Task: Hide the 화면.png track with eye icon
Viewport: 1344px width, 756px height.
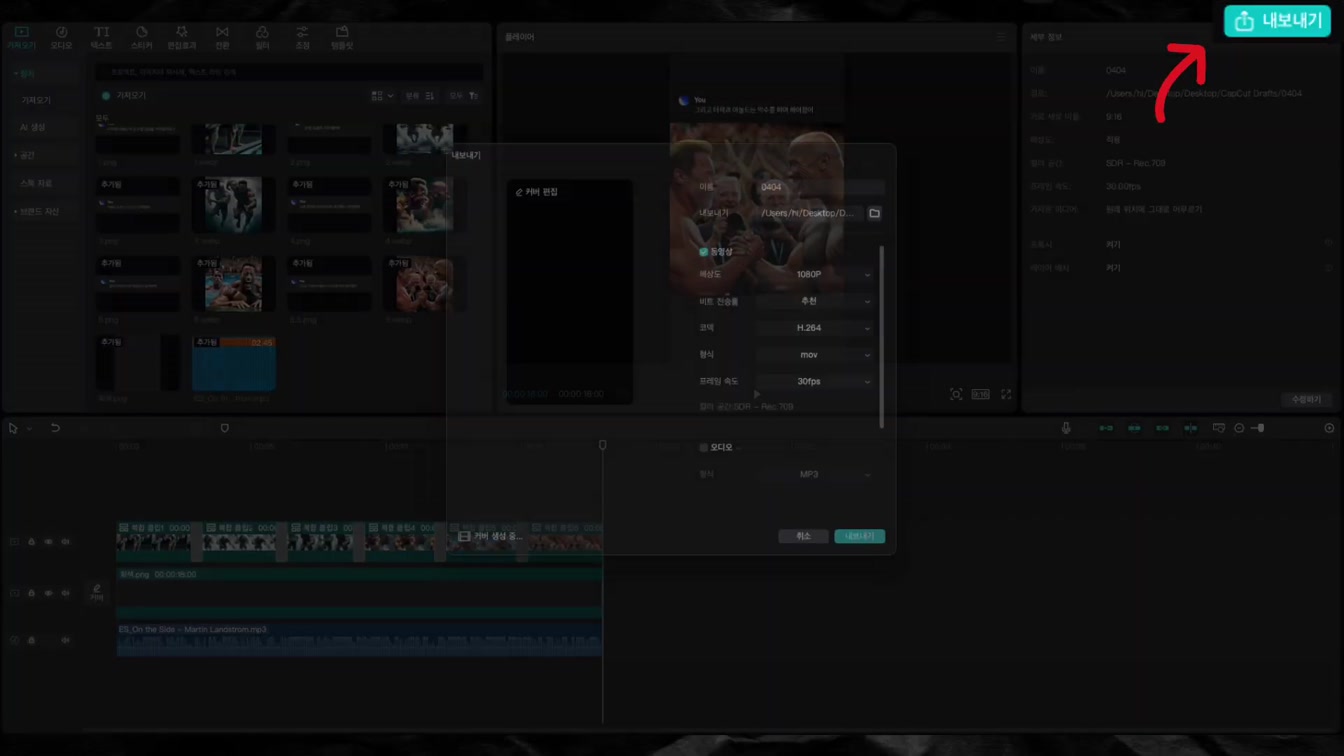Action: (48, 593)
